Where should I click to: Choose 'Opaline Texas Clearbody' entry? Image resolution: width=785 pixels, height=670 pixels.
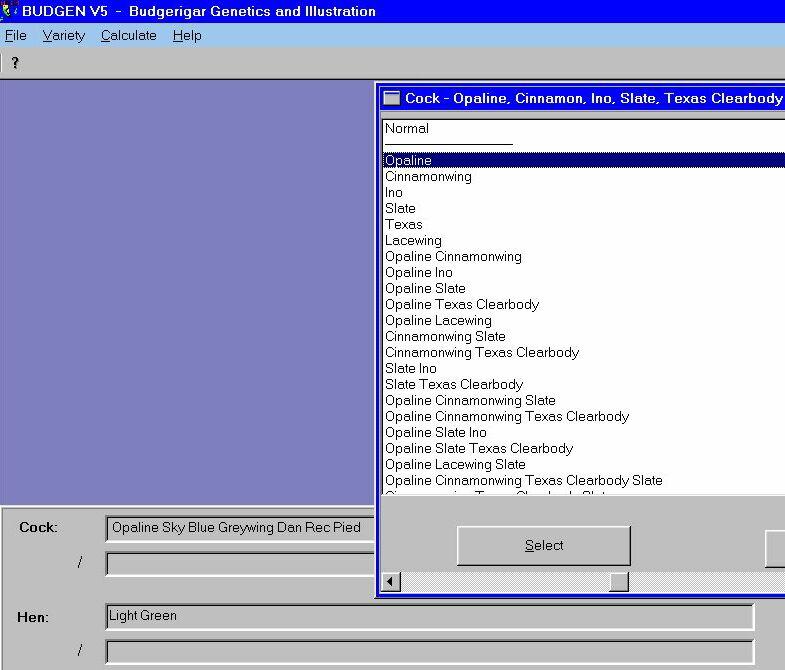584,304
